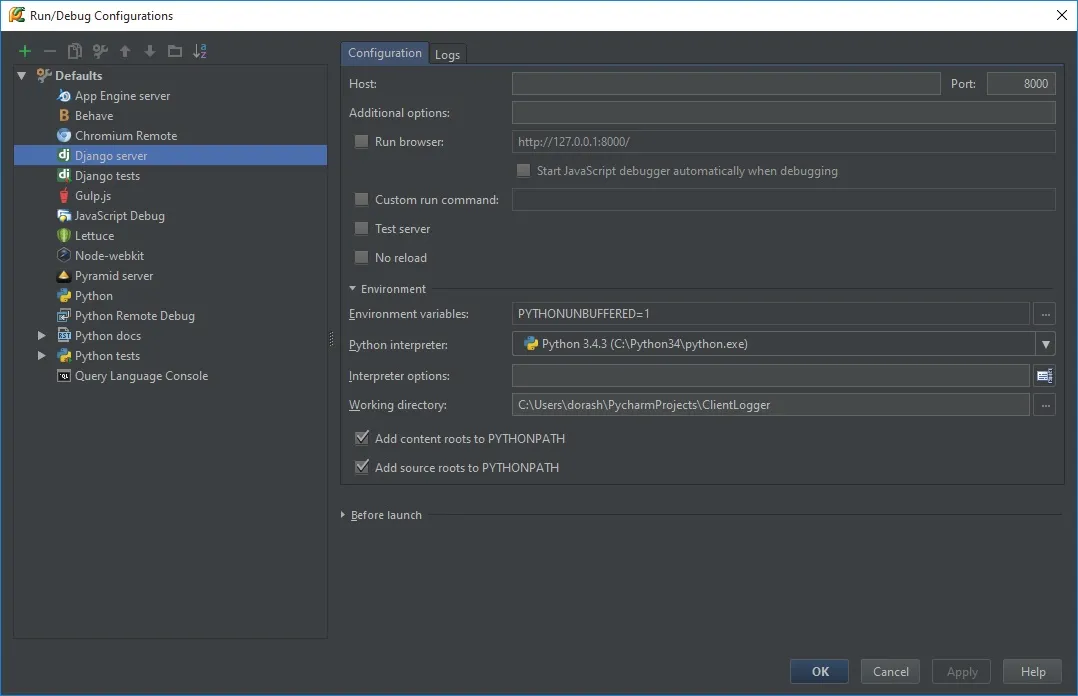Enable the Run browser checkbox
The width and height of the screenshot is (1078, 696).
click(x=361, y=141)
